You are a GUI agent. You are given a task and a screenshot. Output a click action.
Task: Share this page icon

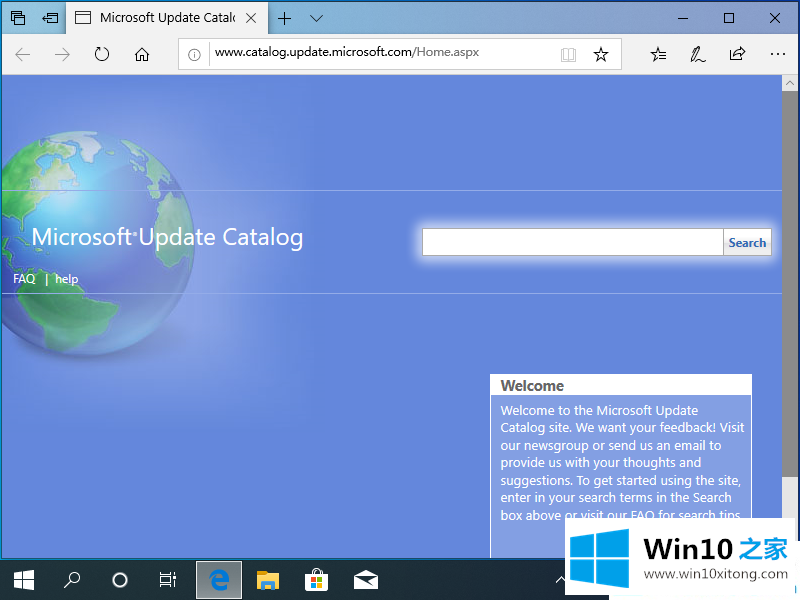click(737, 54)
